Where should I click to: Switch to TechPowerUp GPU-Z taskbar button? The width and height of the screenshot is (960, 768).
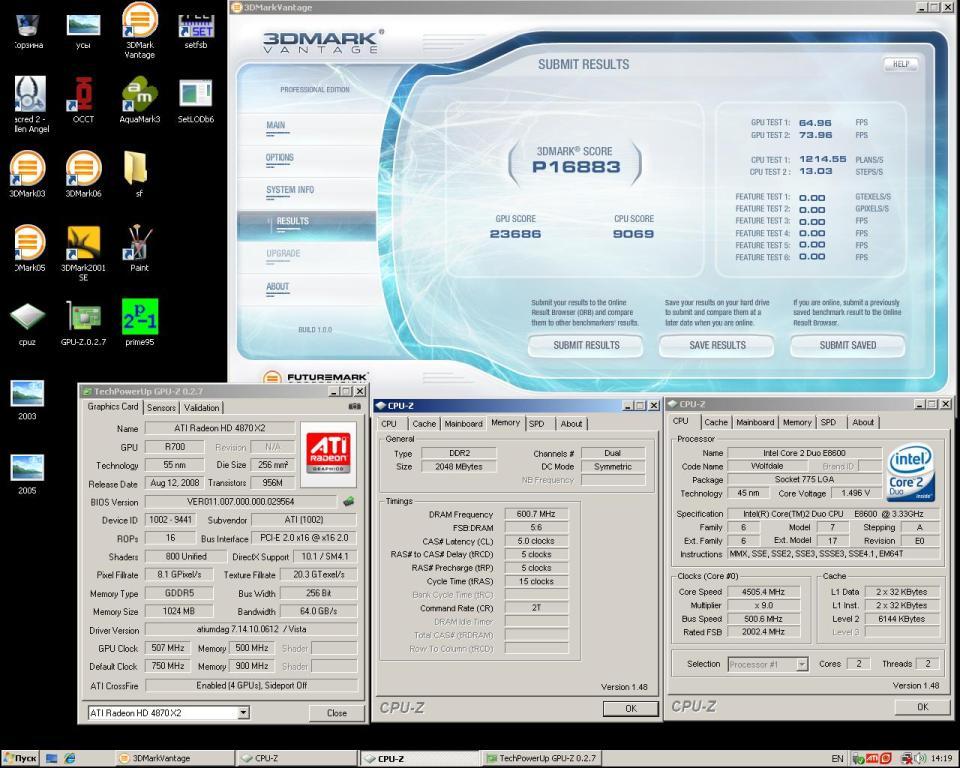(x=542, y=758)
